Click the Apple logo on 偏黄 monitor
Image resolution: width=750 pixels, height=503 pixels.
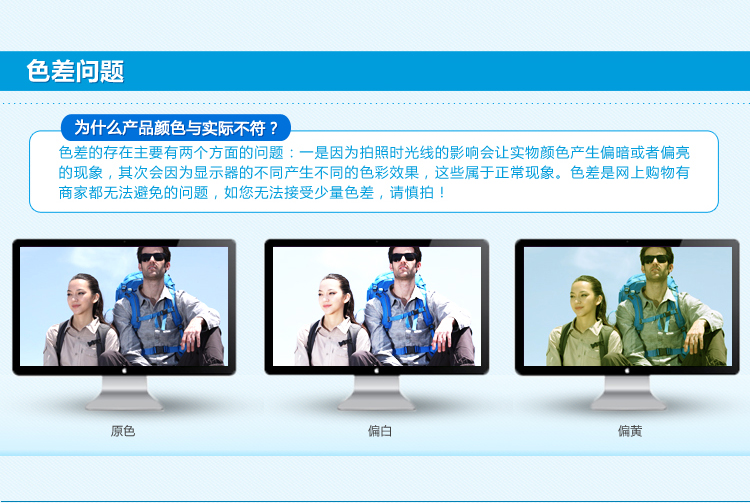point(627,371)
